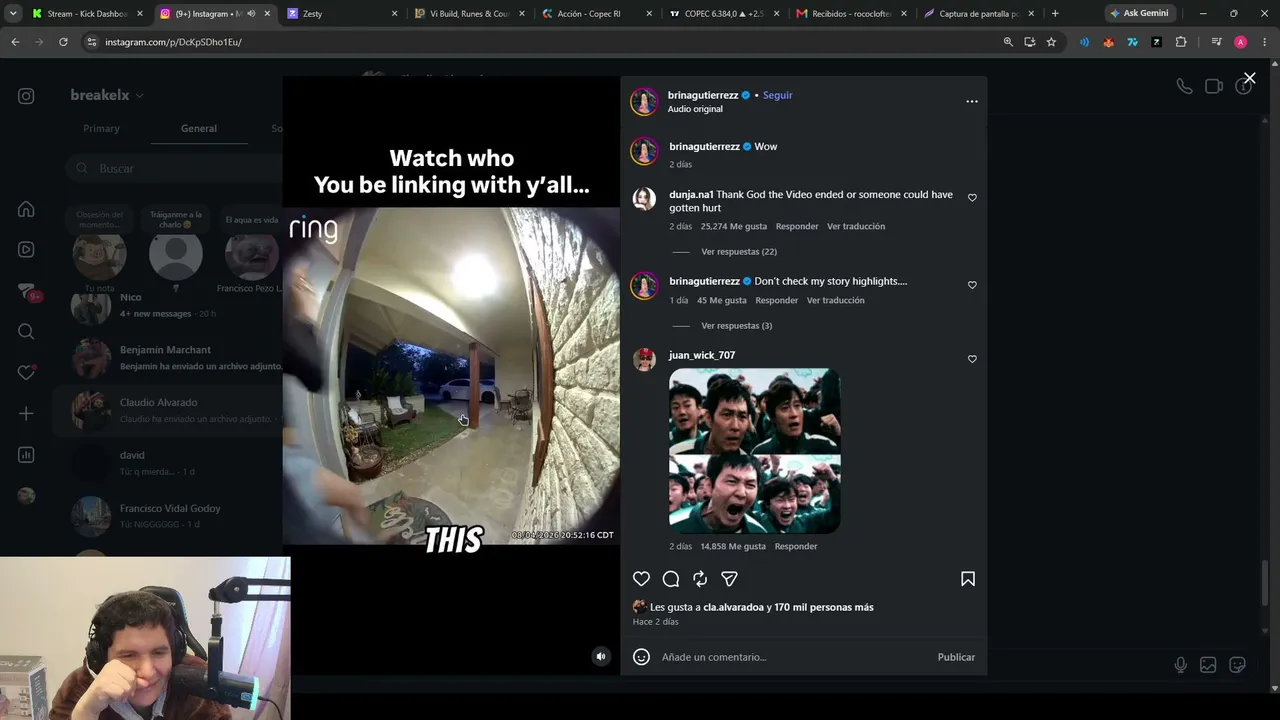Bookmark this page with the star icon
The height and width of the screenshot is (720, 1280).
coord(1051,42)
